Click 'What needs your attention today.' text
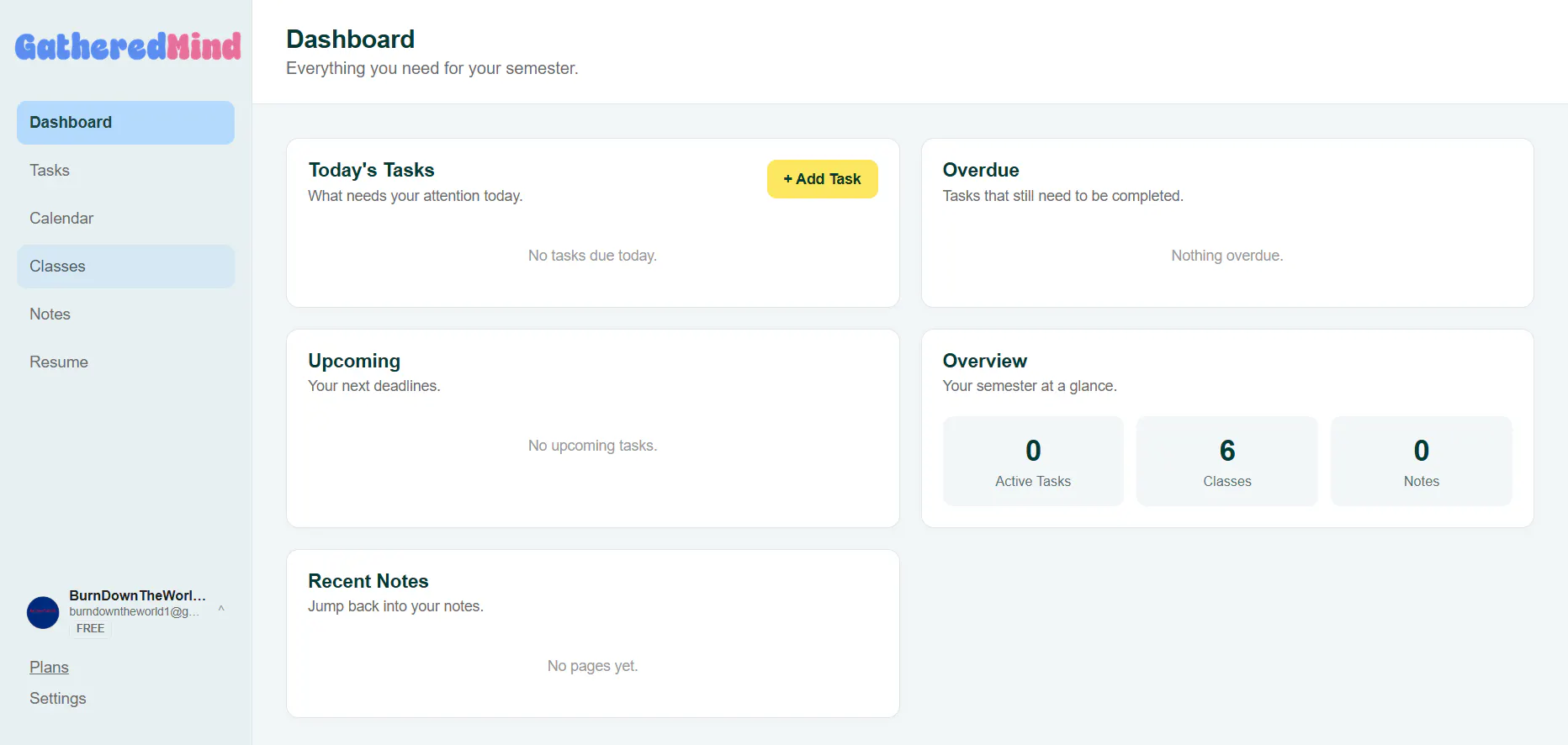This screenshot has height=745, width=1568. point(416,196)
